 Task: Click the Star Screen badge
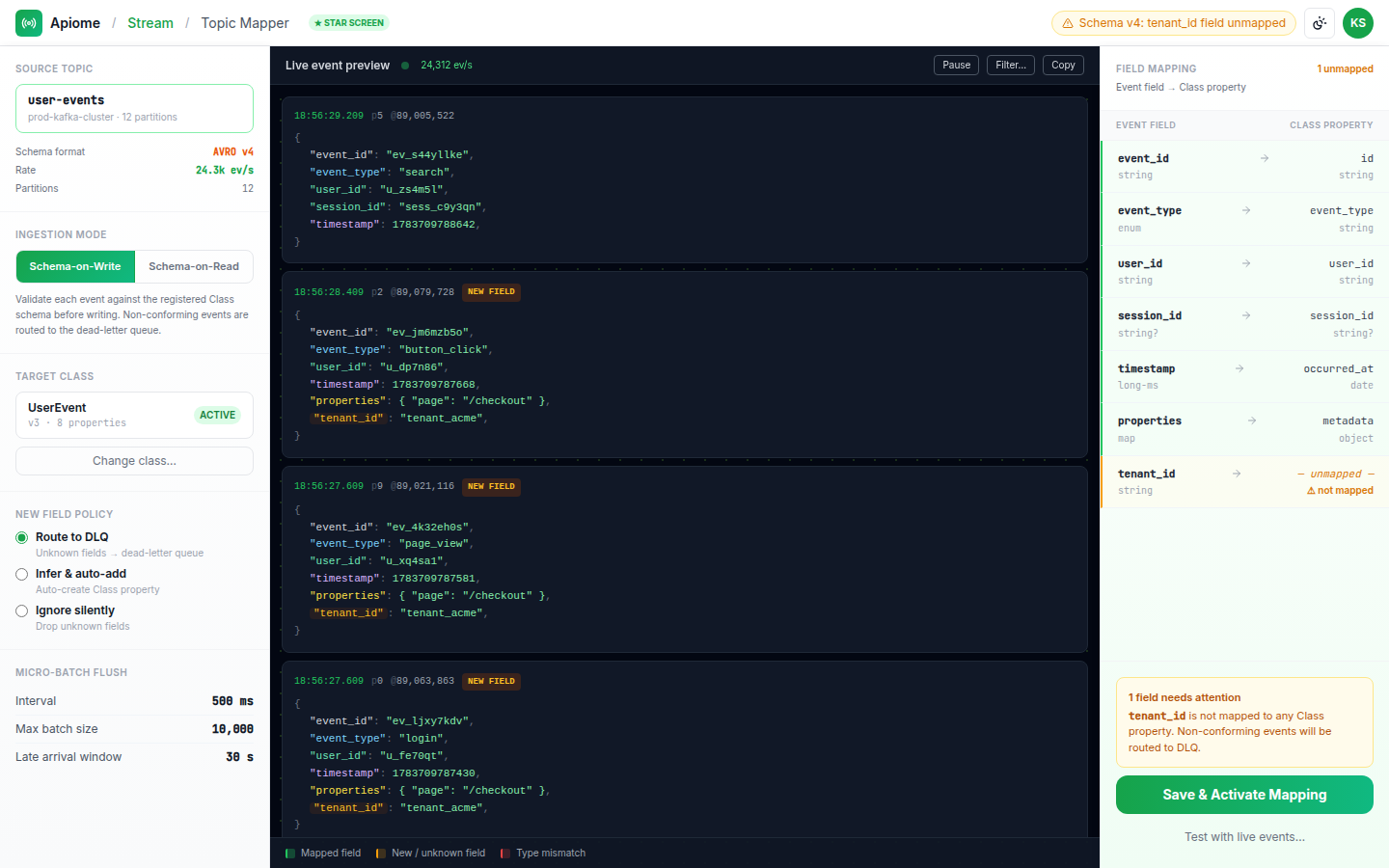click(349, 23)
